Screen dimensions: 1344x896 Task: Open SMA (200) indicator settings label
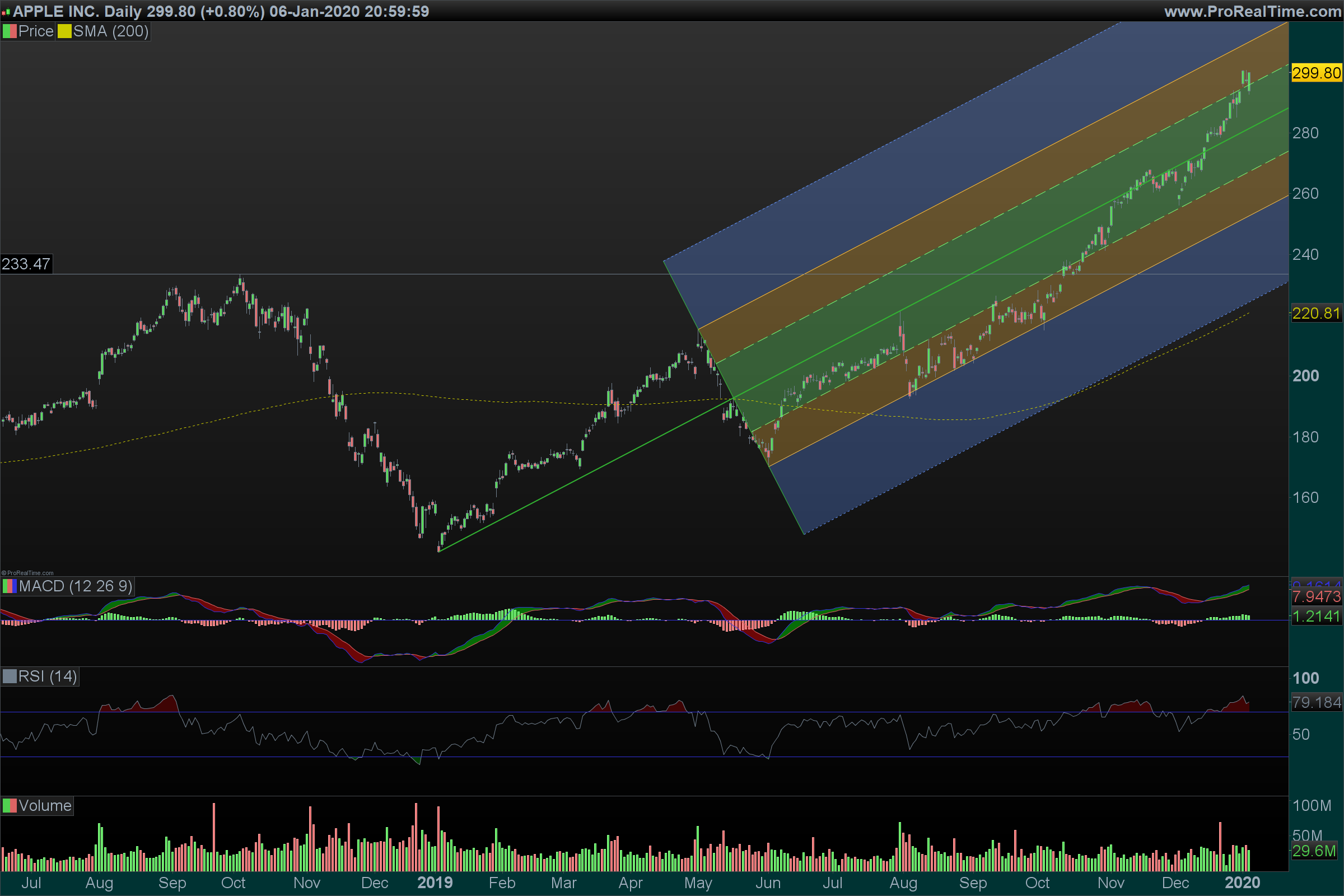tap(111, 31)
